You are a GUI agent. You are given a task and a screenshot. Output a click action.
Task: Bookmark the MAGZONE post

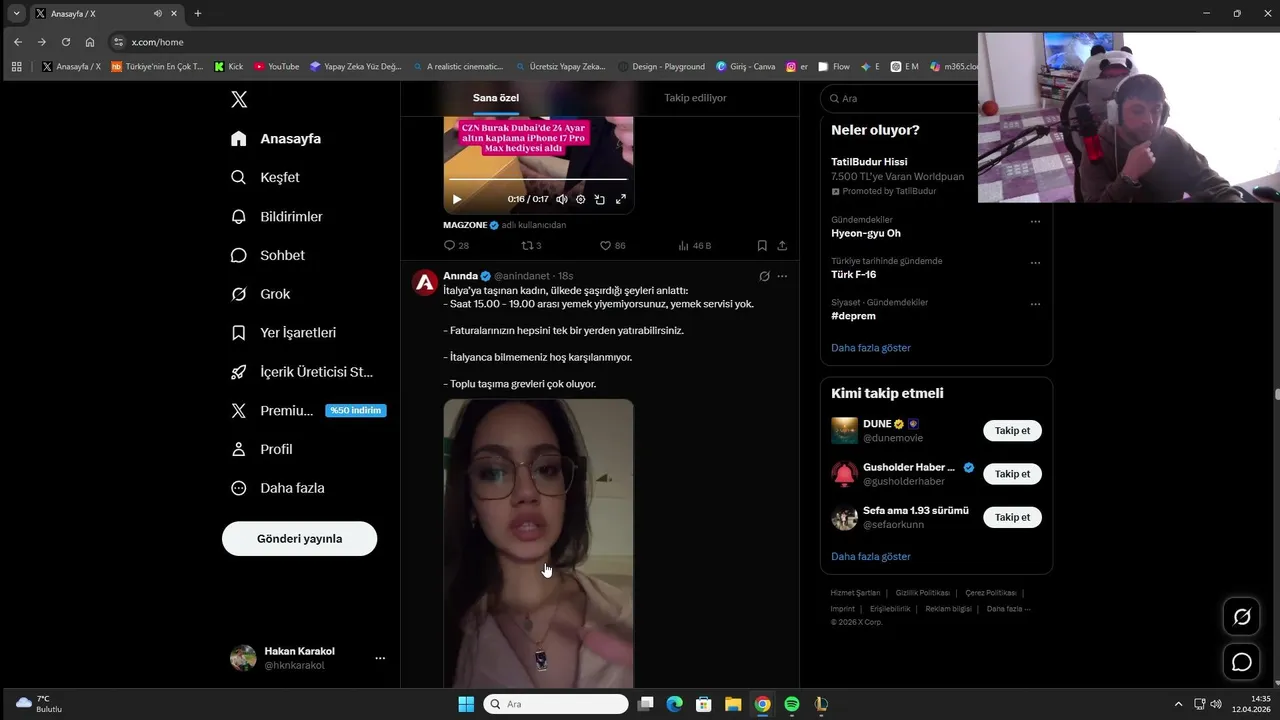[x=762, y=245]
